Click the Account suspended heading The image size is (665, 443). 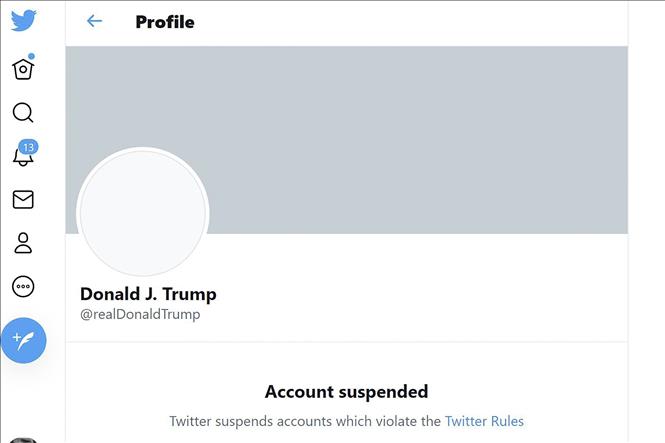point(346,391)
